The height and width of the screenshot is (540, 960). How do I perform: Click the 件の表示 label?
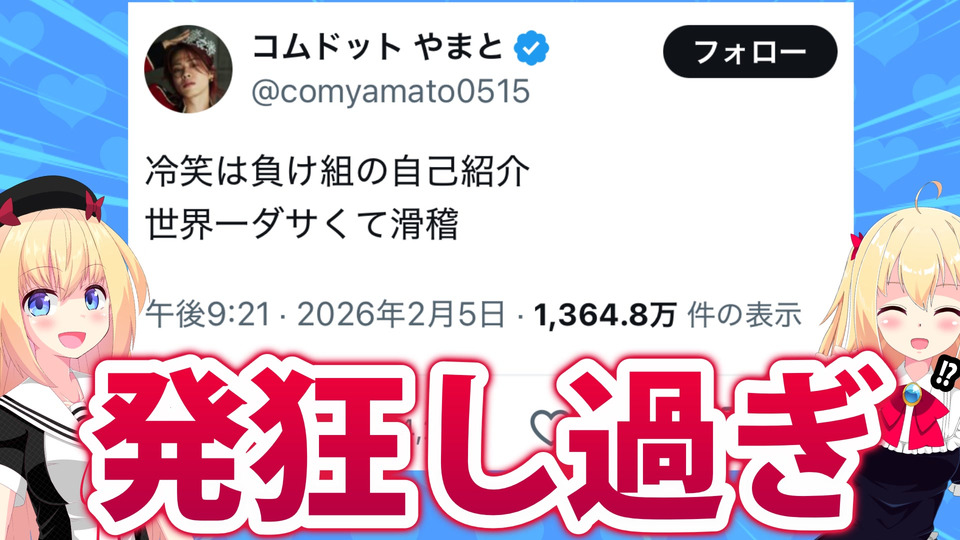744,315
